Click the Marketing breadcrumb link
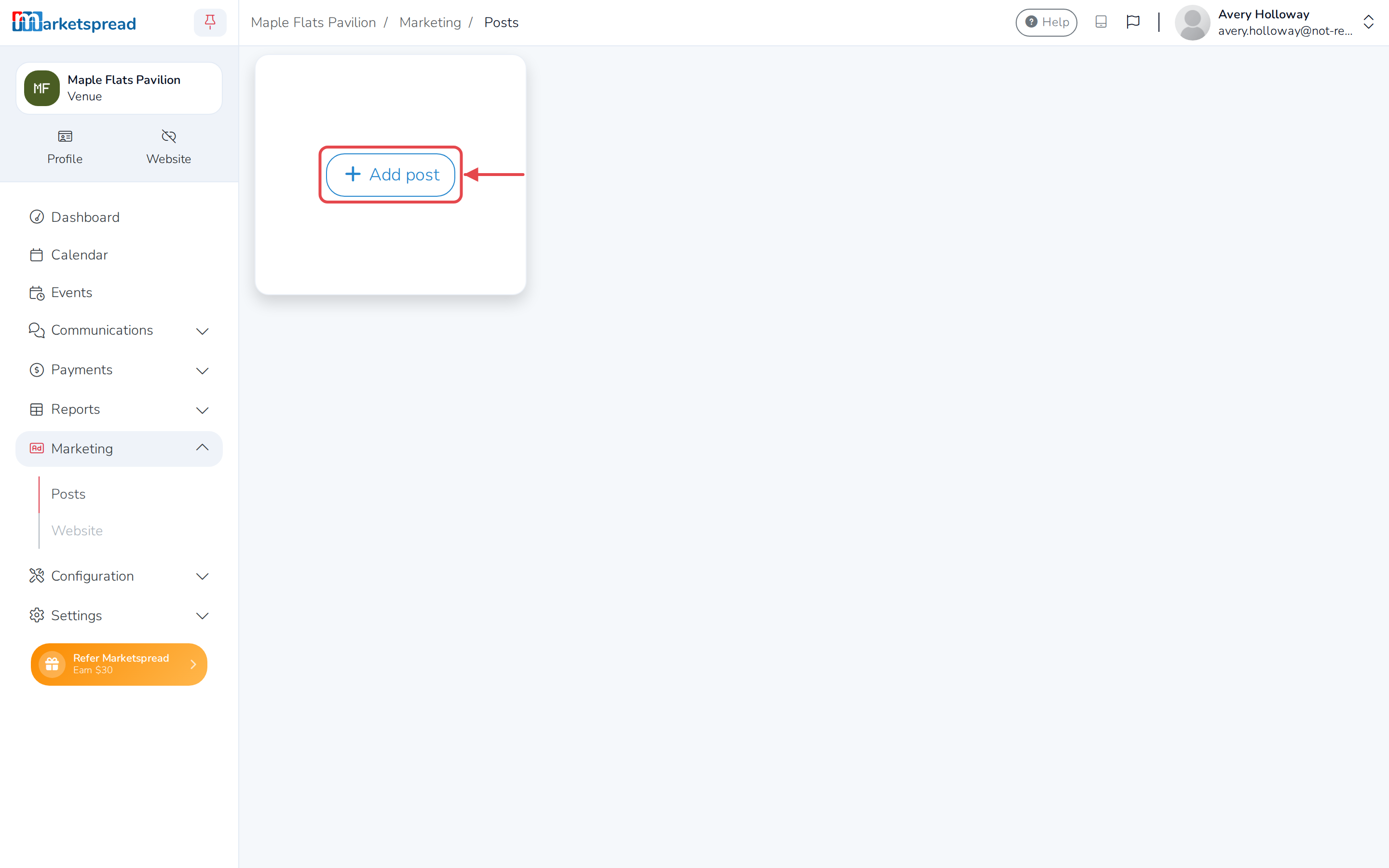The width and height of the screenshot is (1389, 868). (x=431, y=22)
